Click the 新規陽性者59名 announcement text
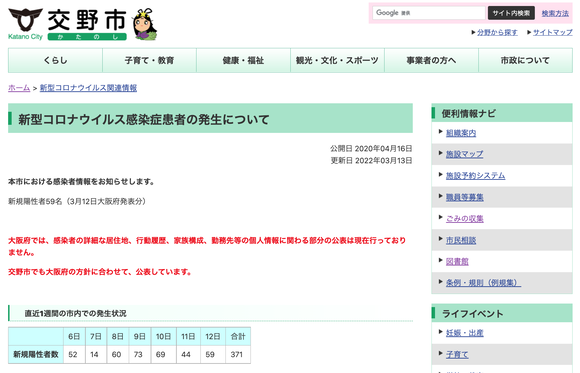Viewport: 580px width, 373px height. tap(77, 201)
